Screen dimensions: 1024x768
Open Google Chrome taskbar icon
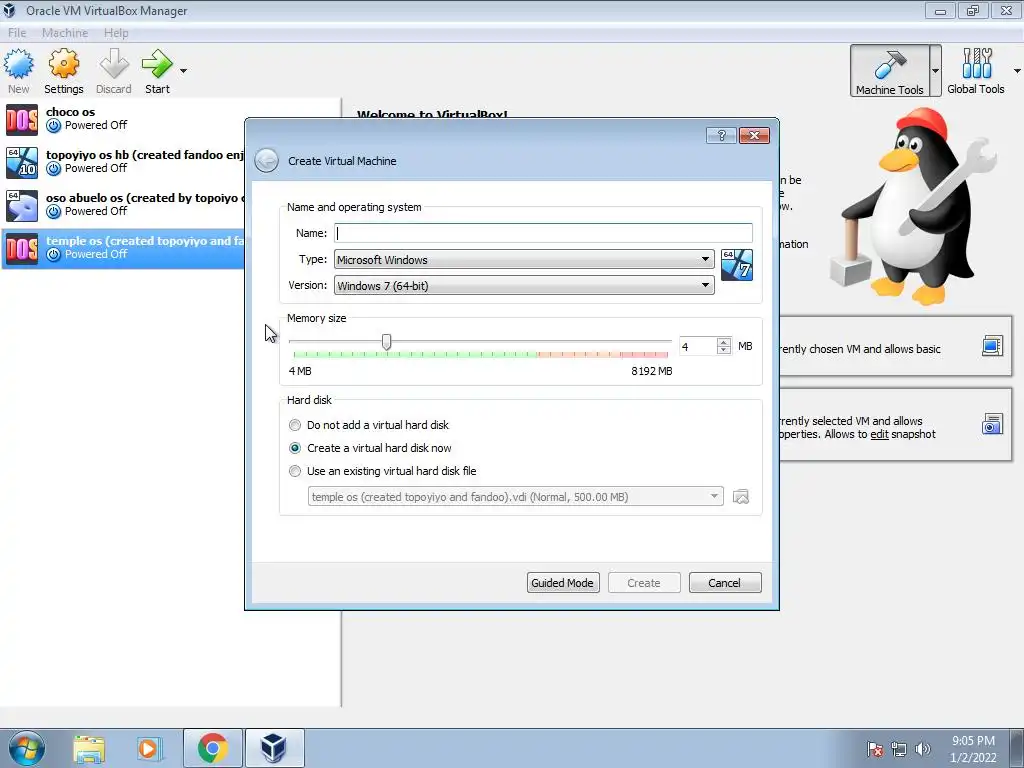(x=212, y=748)
